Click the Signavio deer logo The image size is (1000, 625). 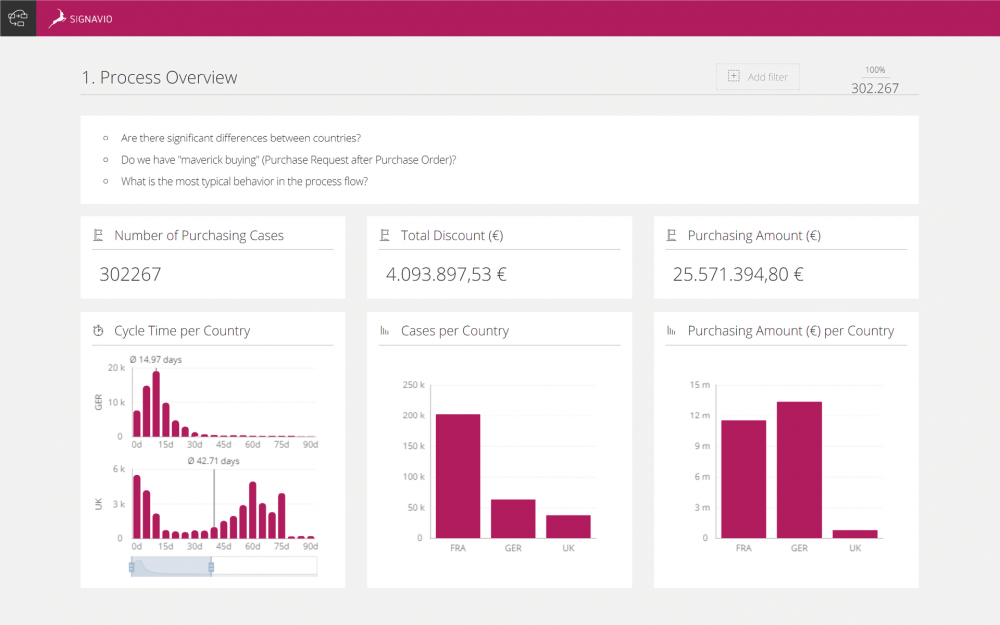click(58, 18)
